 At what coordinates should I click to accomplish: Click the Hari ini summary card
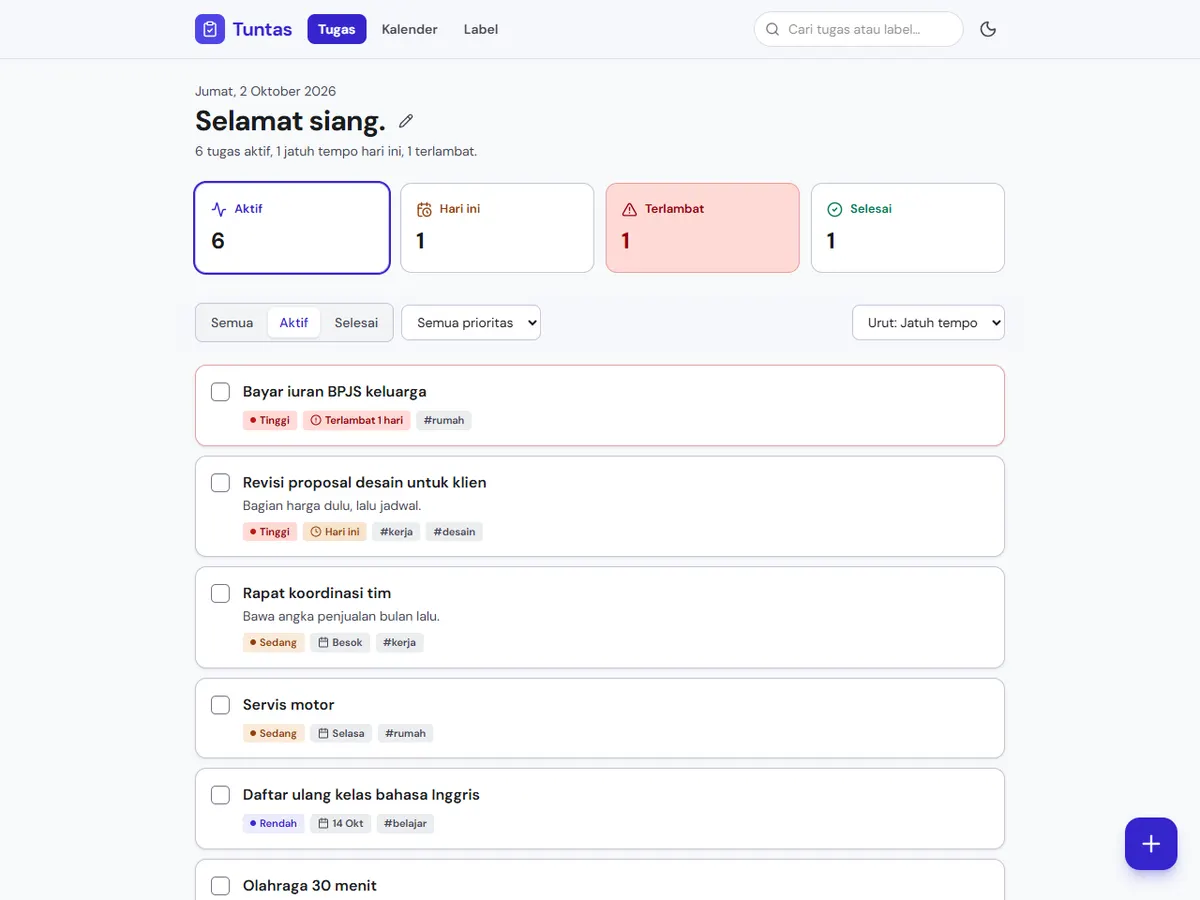click(x=497, y=228)
